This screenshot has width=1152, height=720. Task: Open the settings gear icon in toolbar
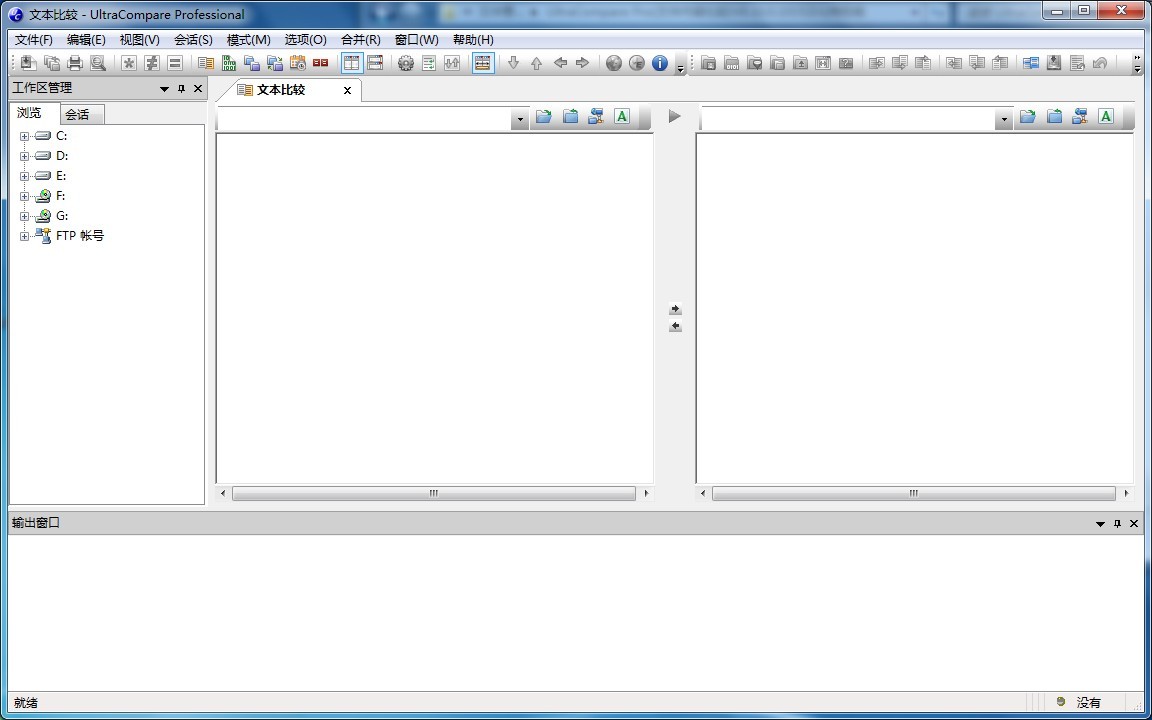pos(405,63)
